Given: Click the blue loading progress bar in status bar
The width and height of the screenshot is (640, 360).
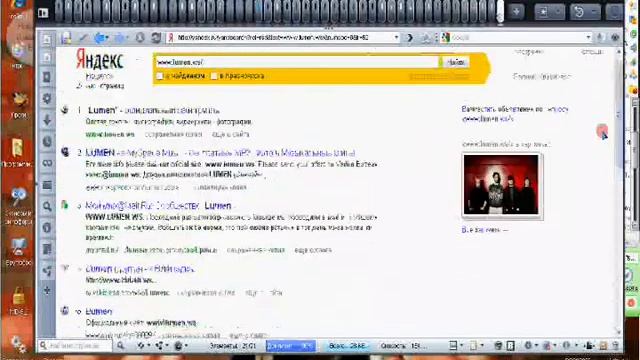Looking at the screenshot, I should (x=290, y=346).
